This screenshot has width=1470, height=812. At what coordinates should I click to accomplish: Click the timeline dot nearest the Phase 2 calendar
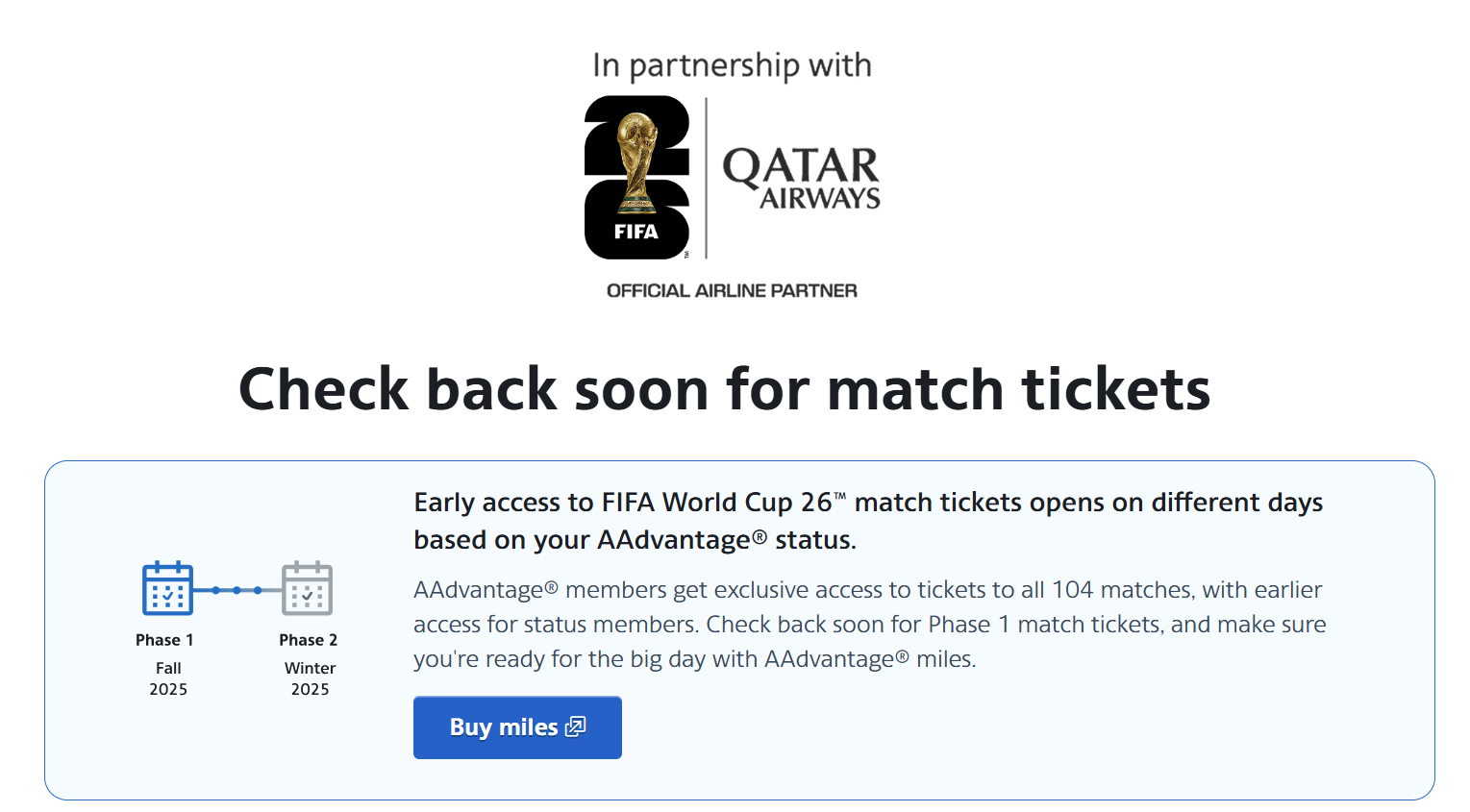click(258, 590)
